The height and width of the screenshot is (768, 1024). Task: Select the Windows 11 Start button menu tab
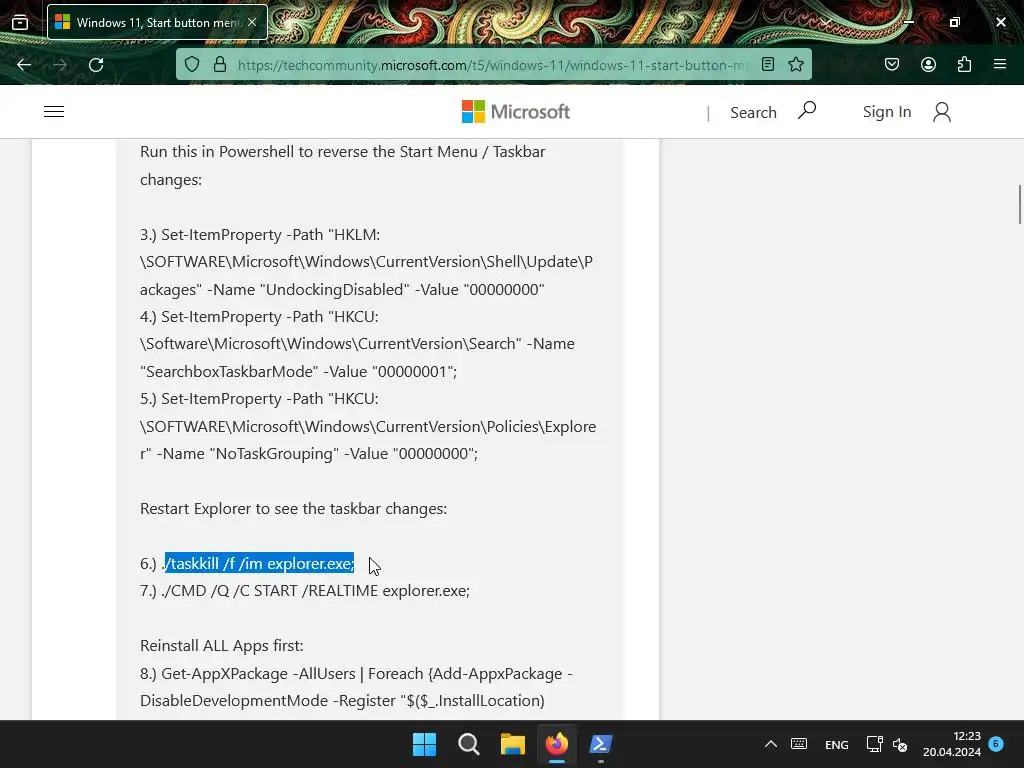pyautogui.click(x=157, y=22)
